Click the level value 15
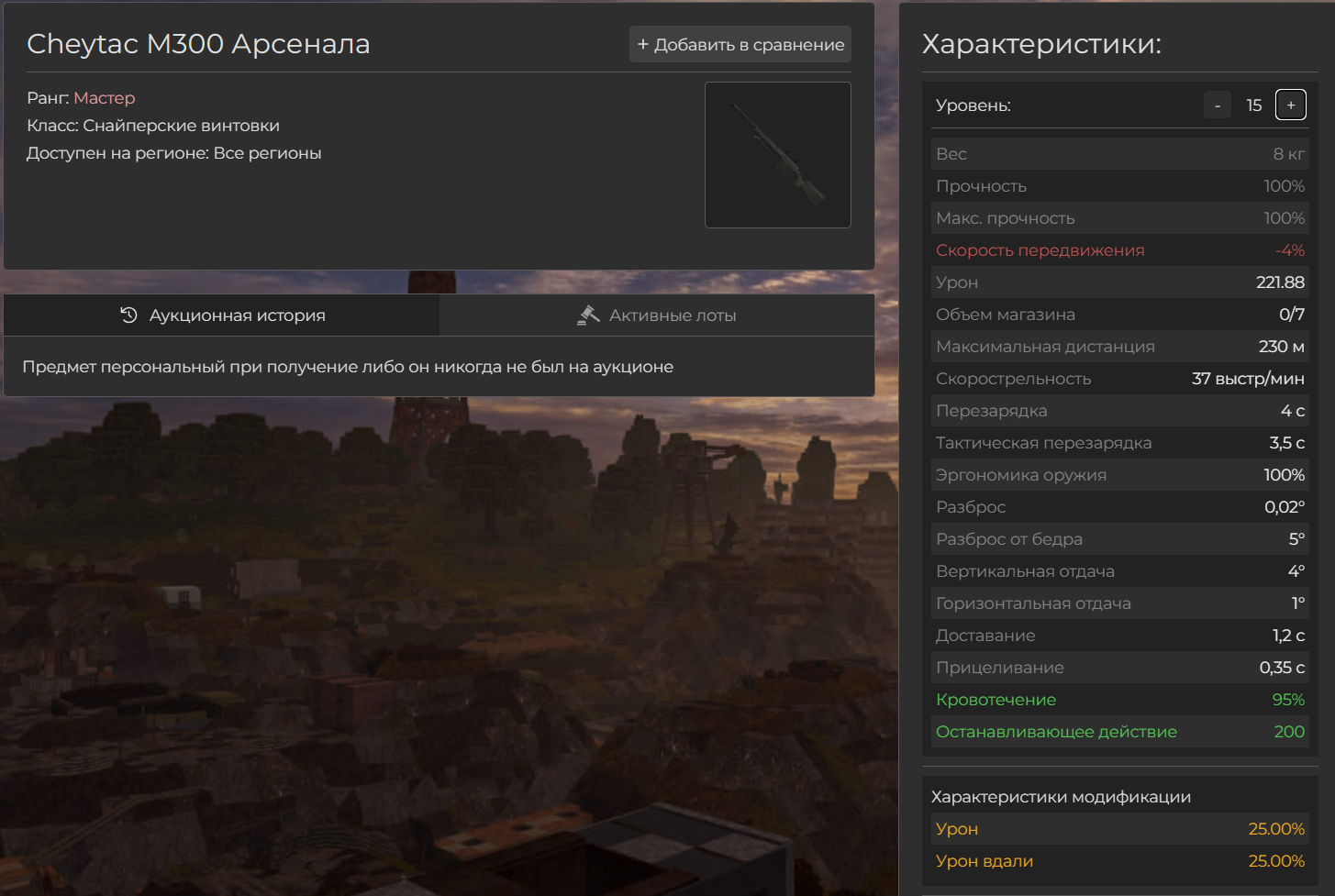The image size is (1335, 896). coord(1253,105)
